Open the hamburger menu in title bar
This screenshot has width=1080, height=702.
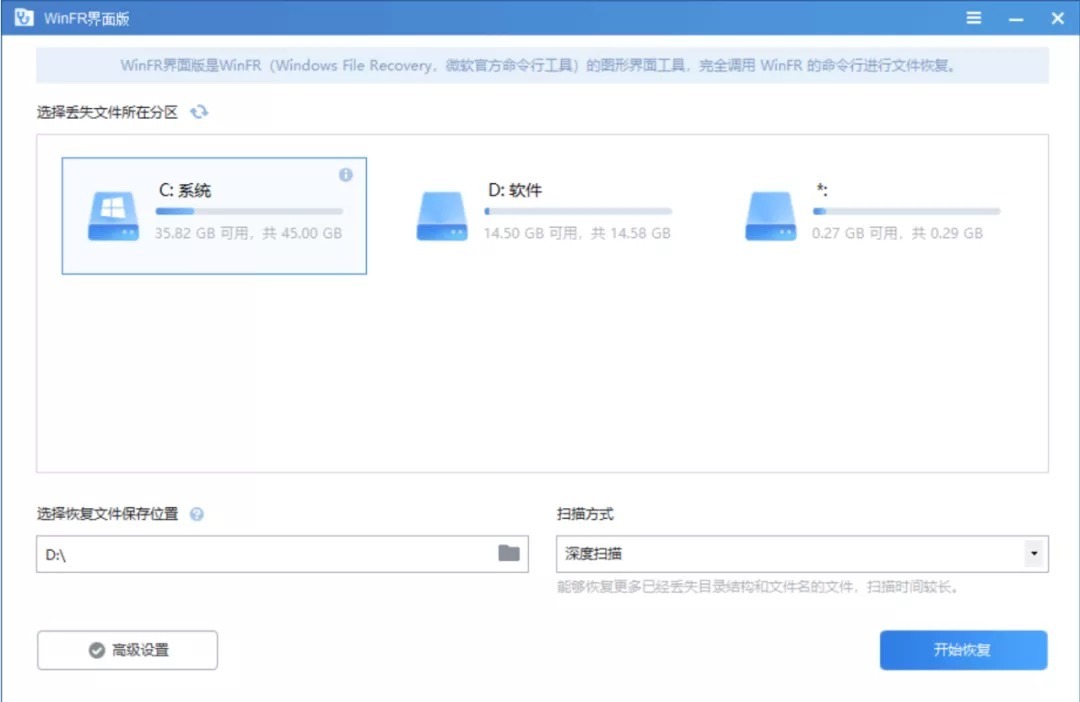tap(974, 19)
